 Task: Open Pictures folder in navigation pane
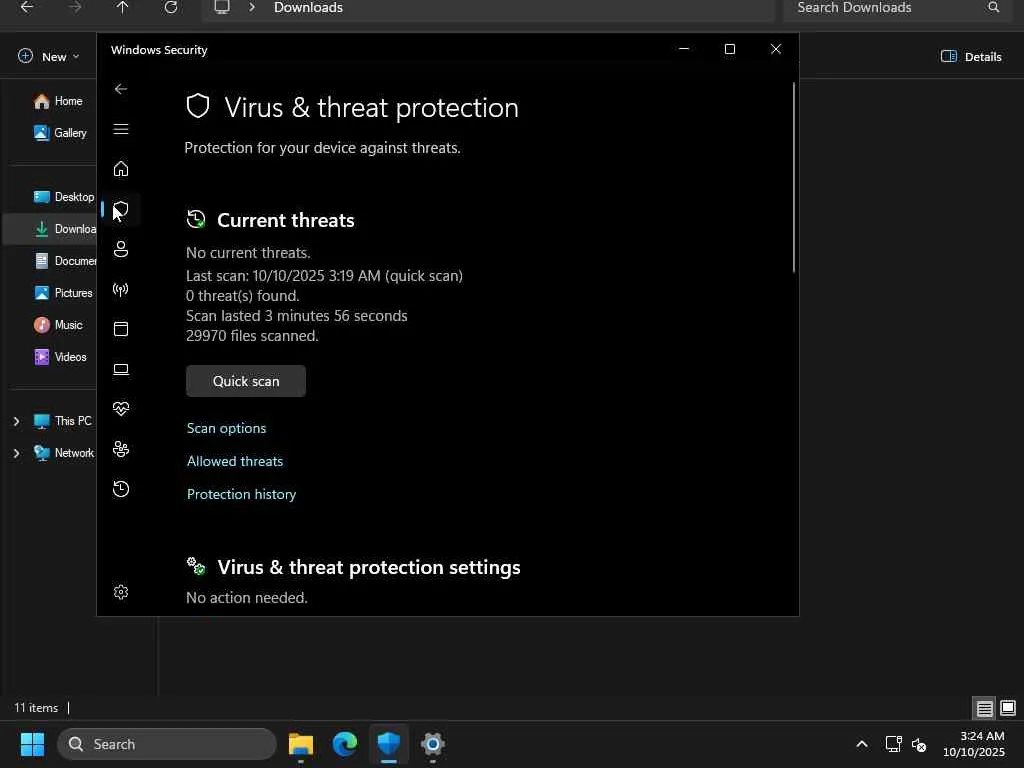pos(63,293)
